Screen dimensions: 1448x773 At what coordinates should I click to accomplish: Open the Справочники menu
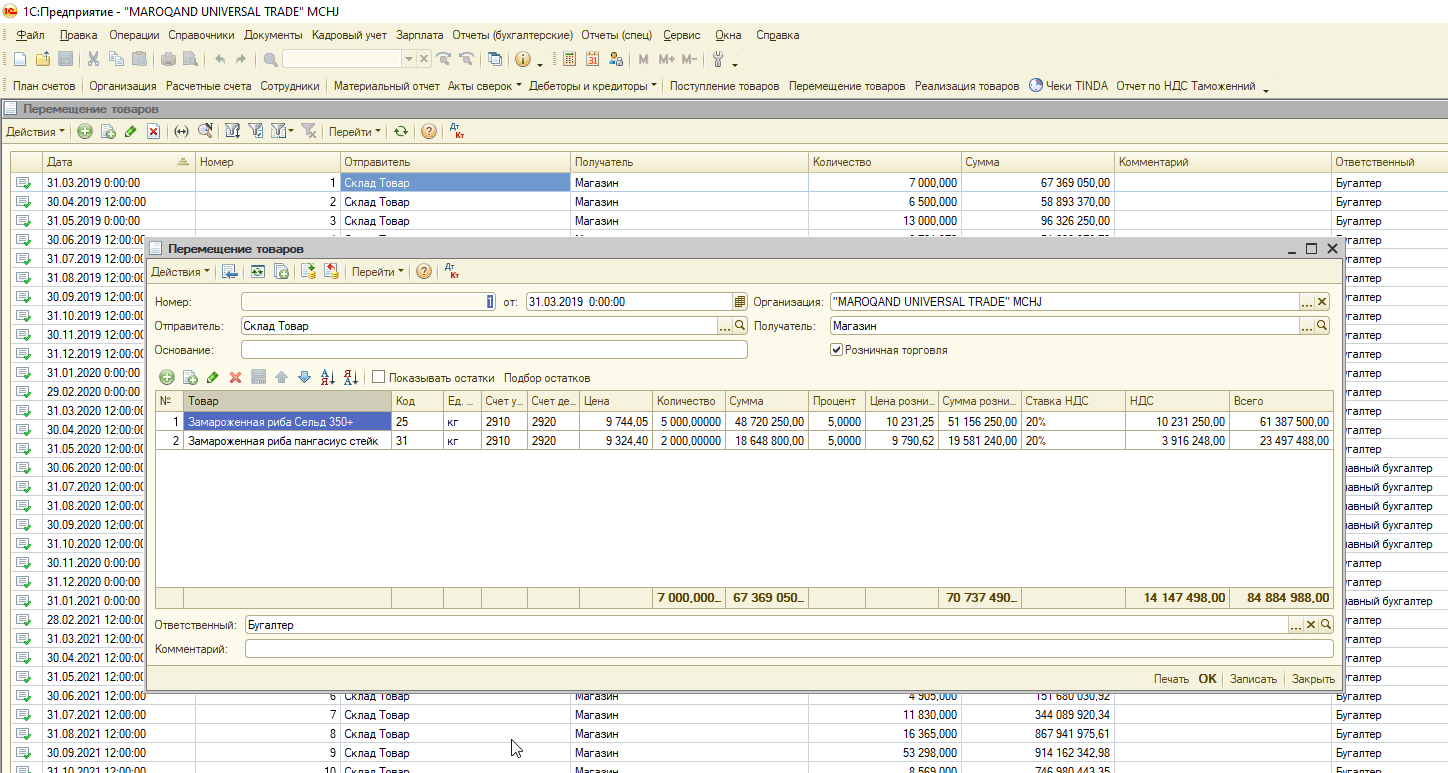[201, 35]
